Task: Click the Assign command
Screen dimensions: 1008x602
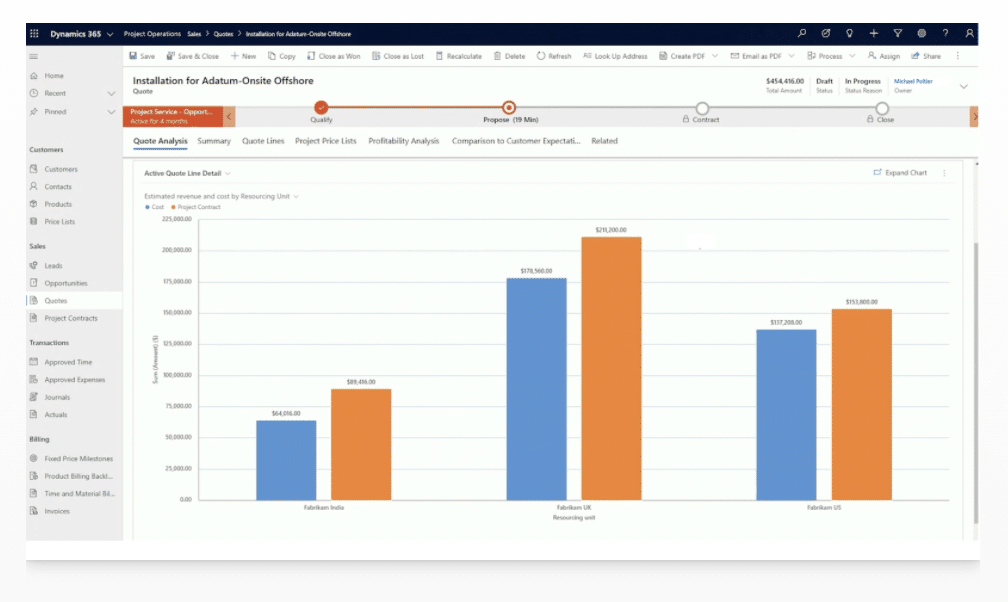Action: tap(884, 56)
